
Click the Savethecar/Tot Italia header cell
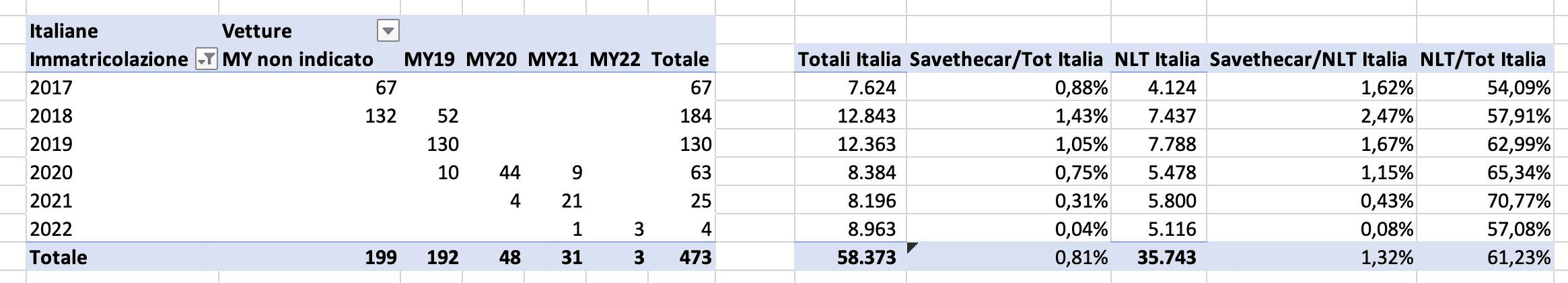point(1007,59)
